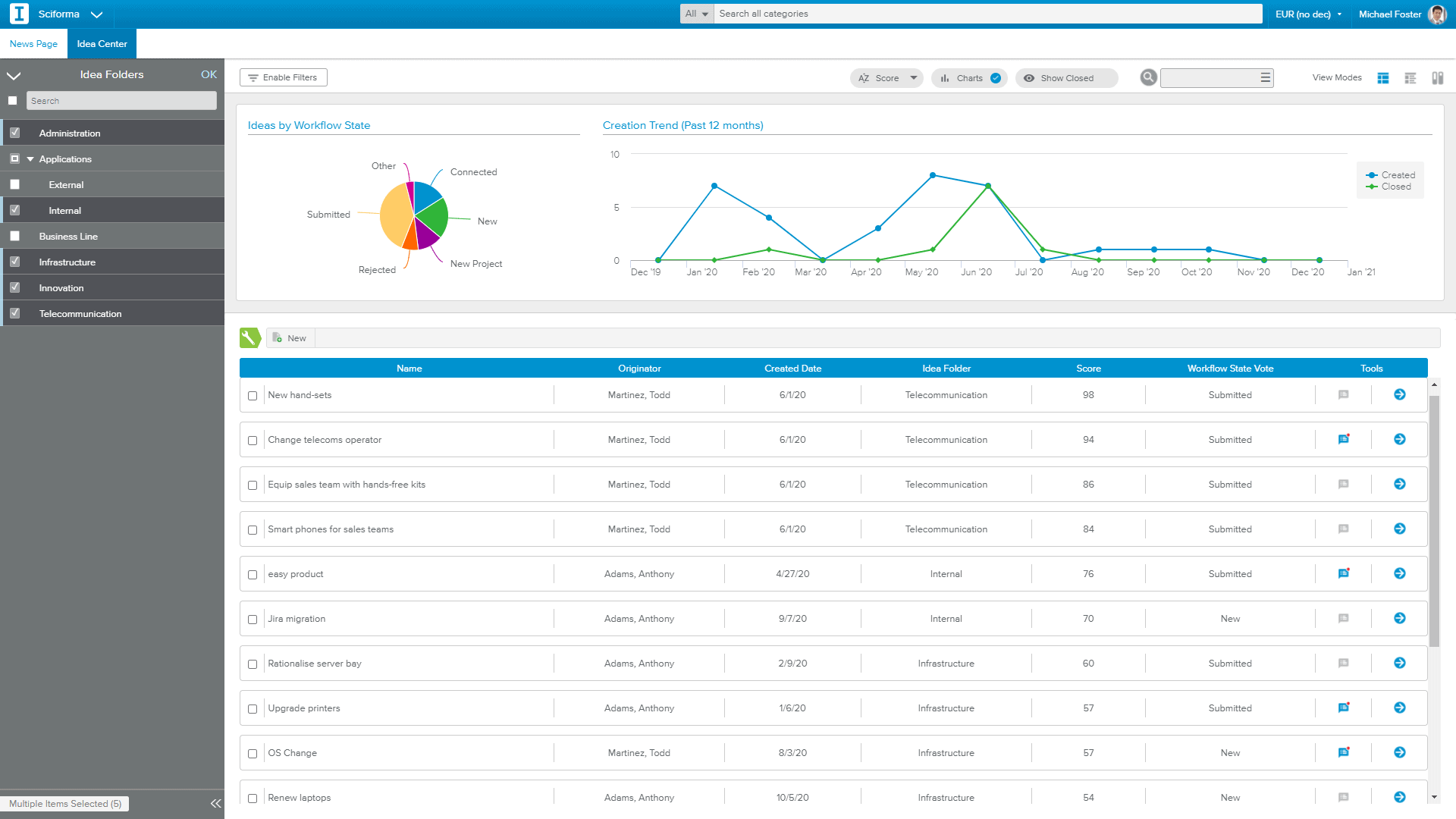Screen dimensions: 1456x819
Task: Click the Closed legend entry
Action: tap(1389, 187)
